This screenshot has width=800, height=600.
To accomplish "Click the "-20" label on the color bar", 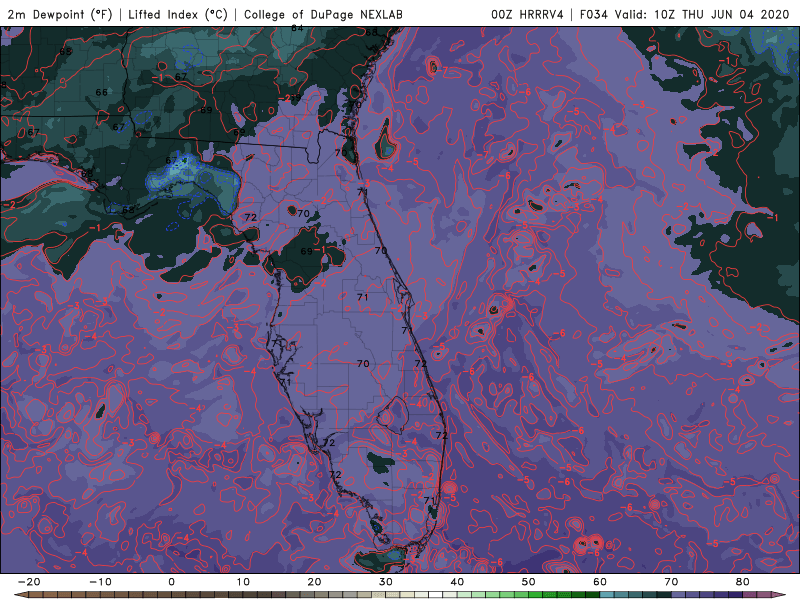I will click(29, 582).
